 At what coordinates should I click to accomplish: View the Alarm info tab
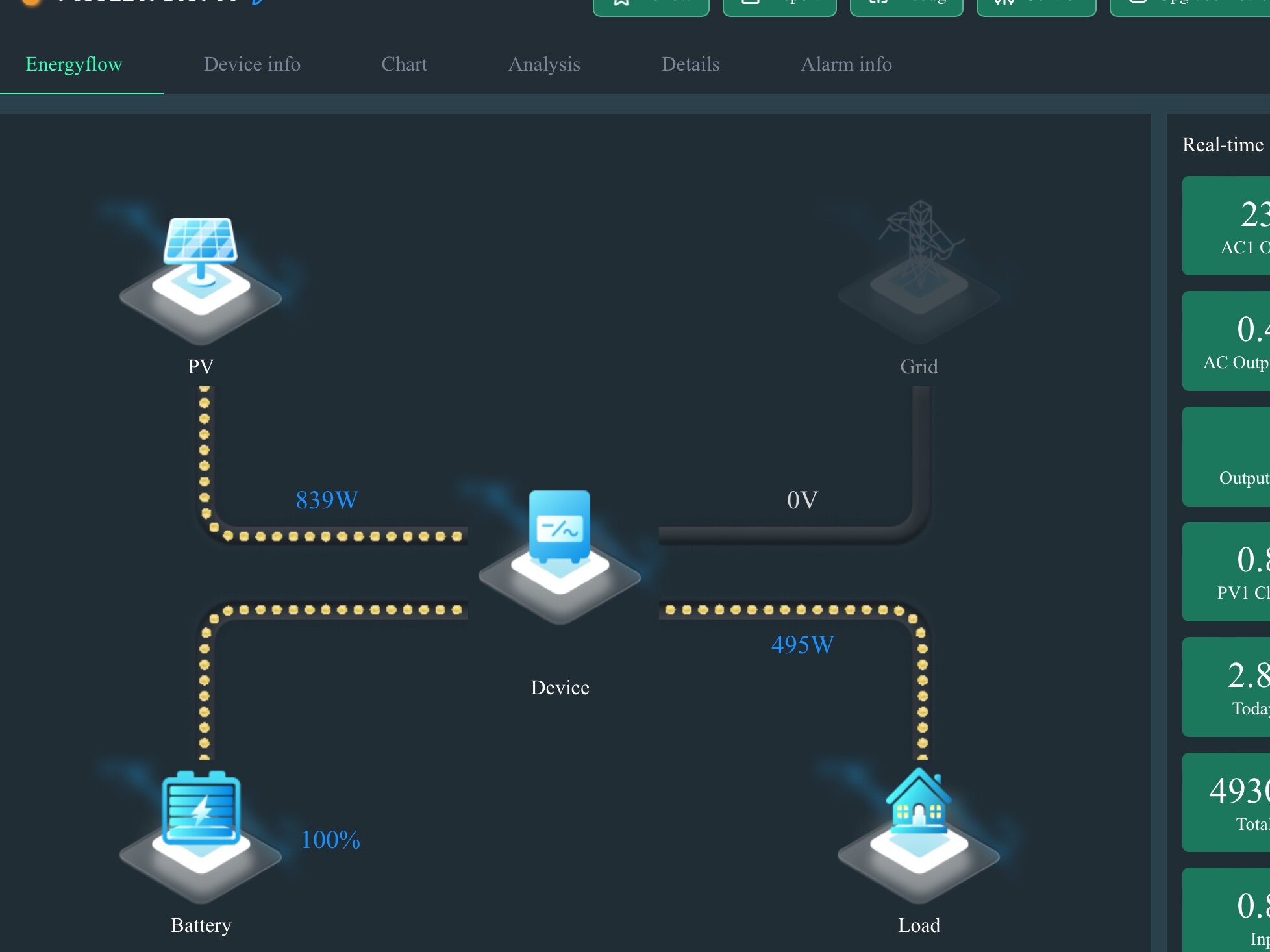[846, 64]
